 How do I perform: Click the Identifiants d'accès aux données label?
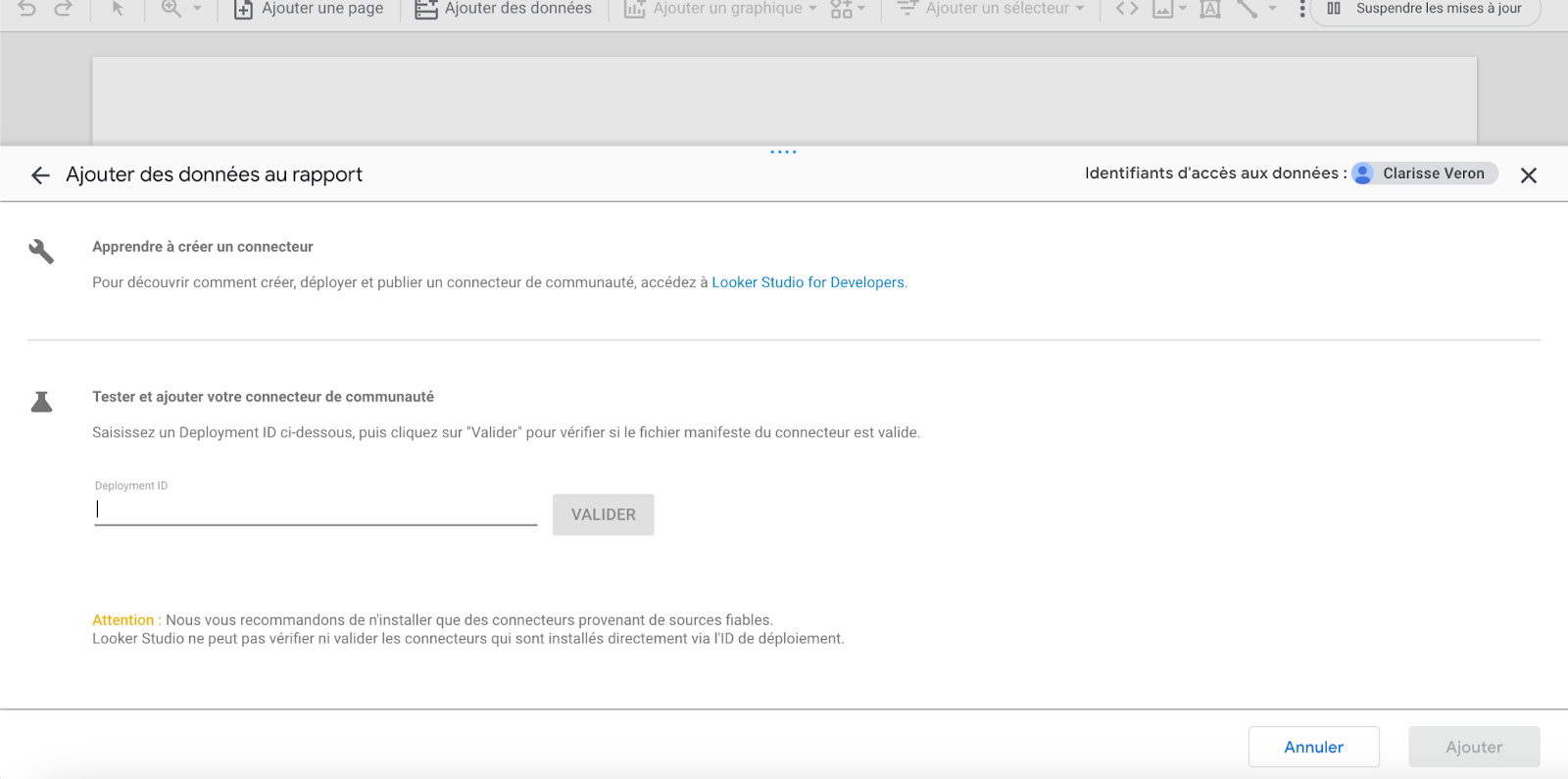[1215, 173]
